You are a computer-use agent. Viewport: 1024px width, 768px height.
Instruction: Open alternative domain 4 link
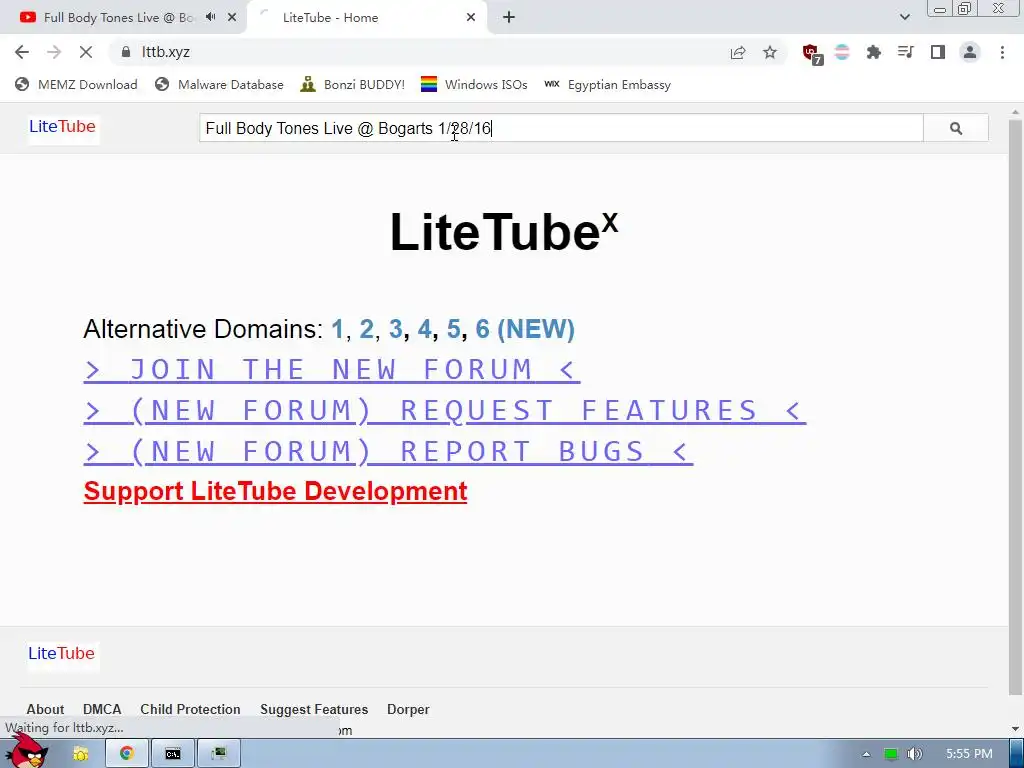tap(424, 329)
